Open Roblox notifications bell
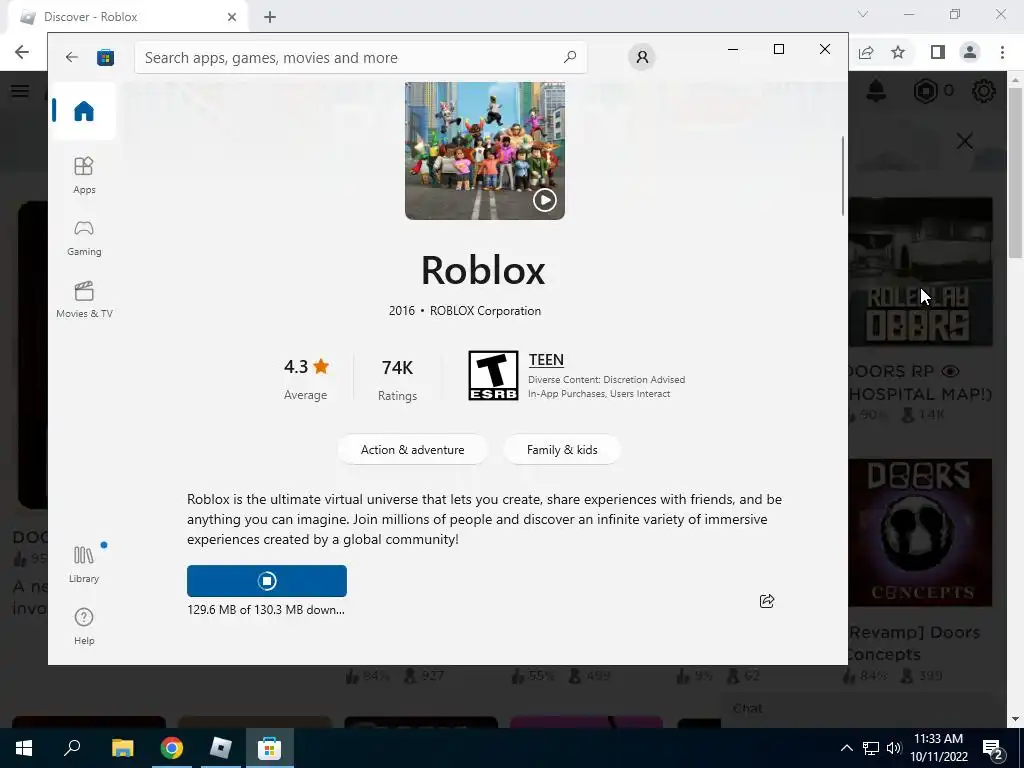 coord(876,91)
